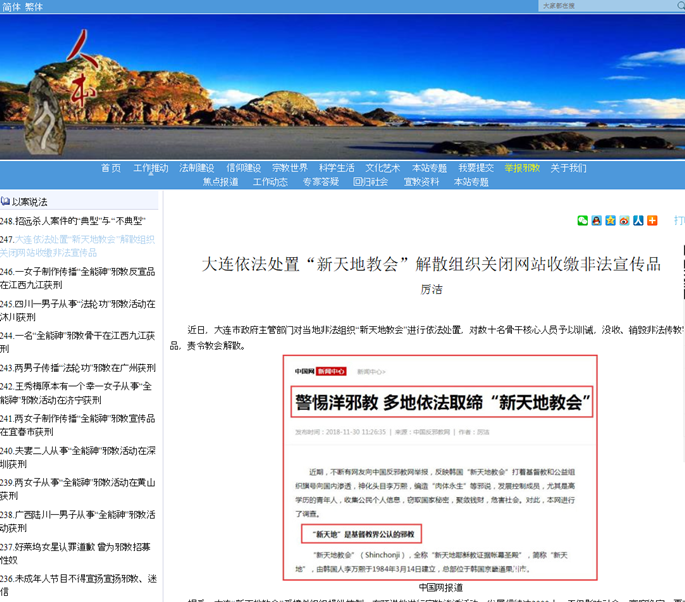Open sidebar article 242 about 王秀梅 in 济宁

pyautogui.click(x=76, y=393)
